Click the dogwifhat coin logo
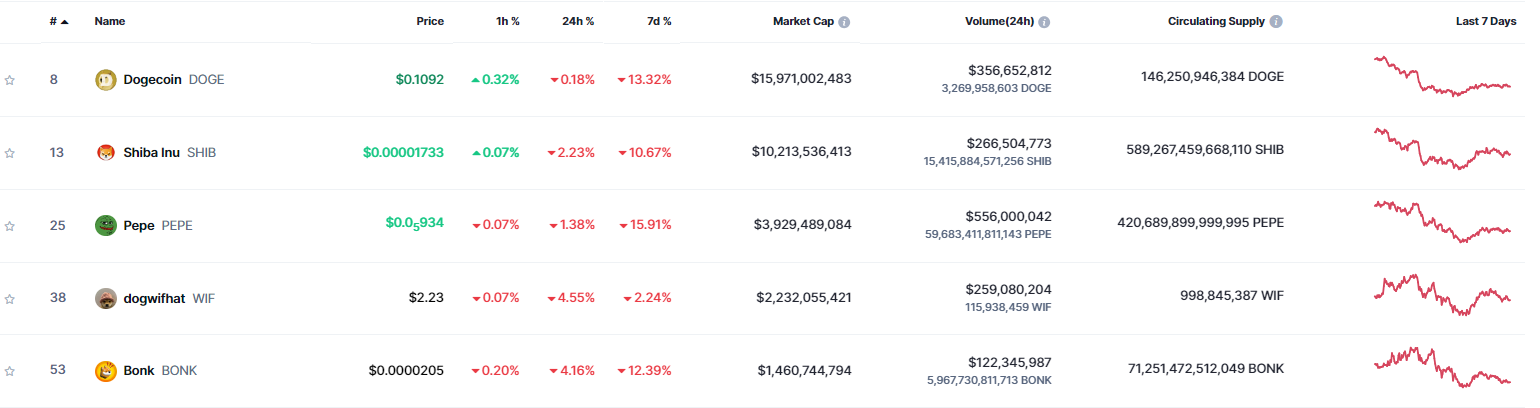This screenshot has height=408, width=1540. [x=105, y=298]
